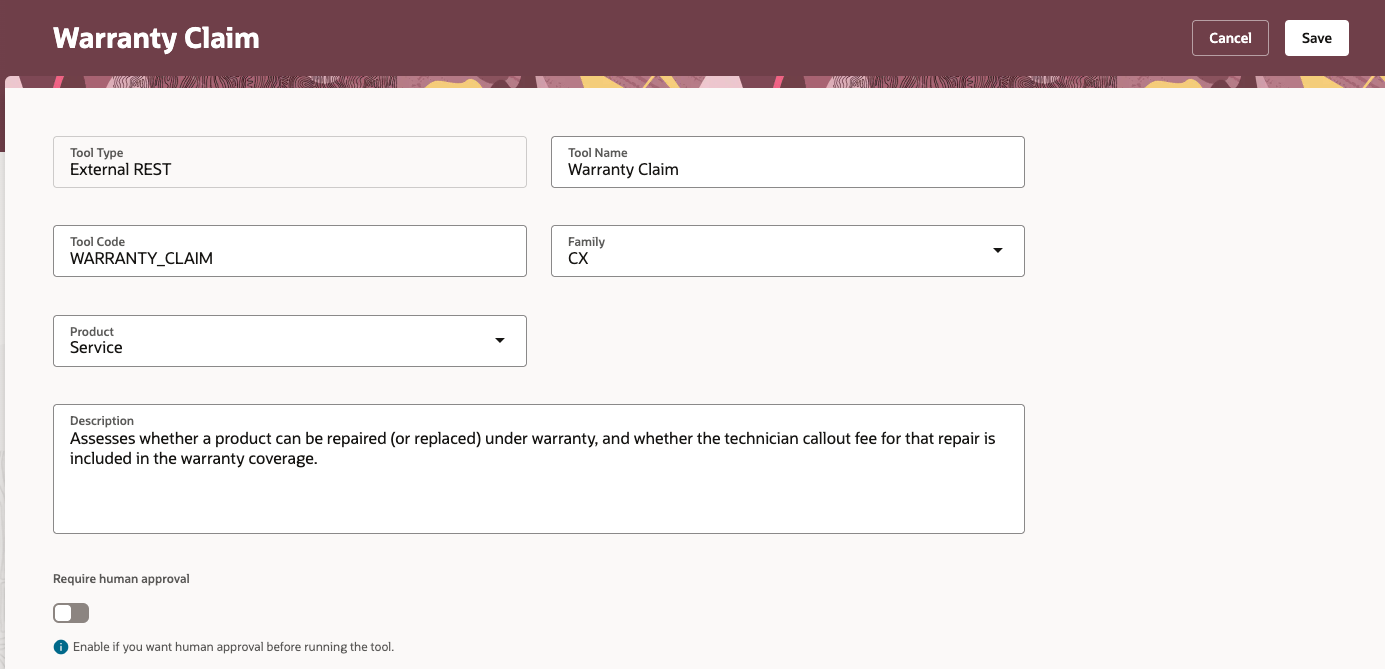Click the "Product" field label
The image size is (1385, 669).
point(92,332)
